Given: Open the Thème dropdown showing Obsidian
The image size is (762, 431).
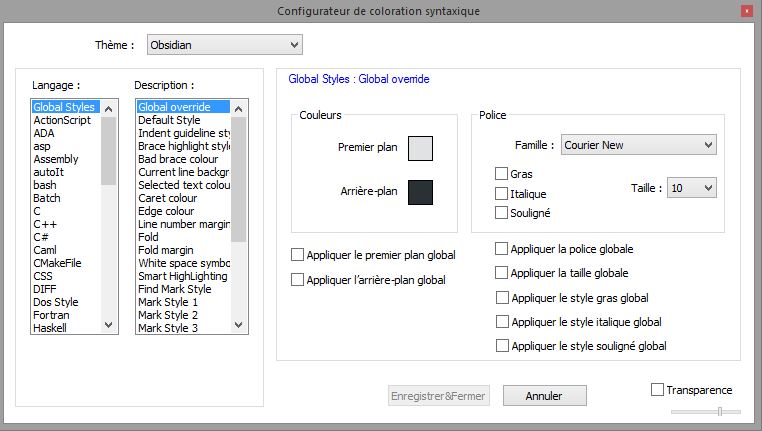Looking at the screenshot, I should coord(224,45).
